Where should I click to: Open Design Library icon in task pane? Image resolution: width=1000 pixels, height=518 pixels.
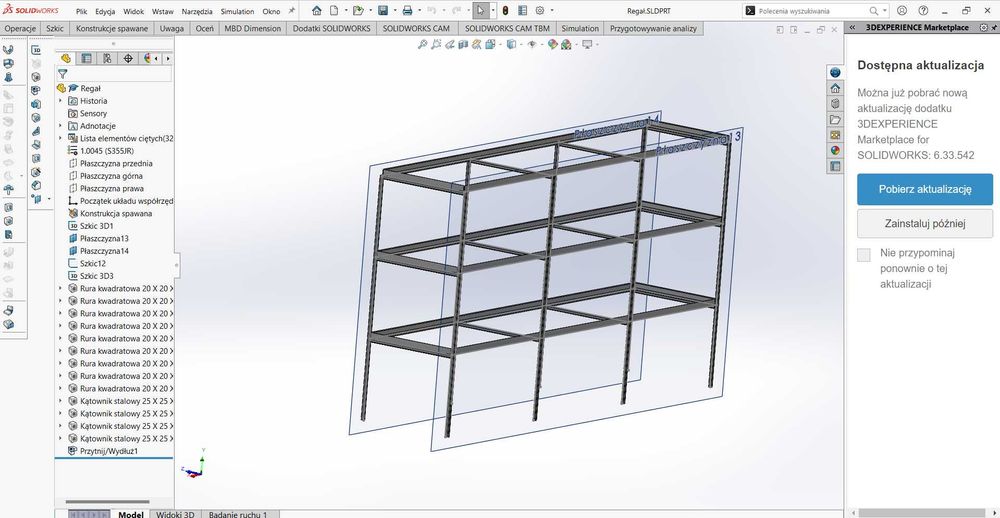click(835, 103)
